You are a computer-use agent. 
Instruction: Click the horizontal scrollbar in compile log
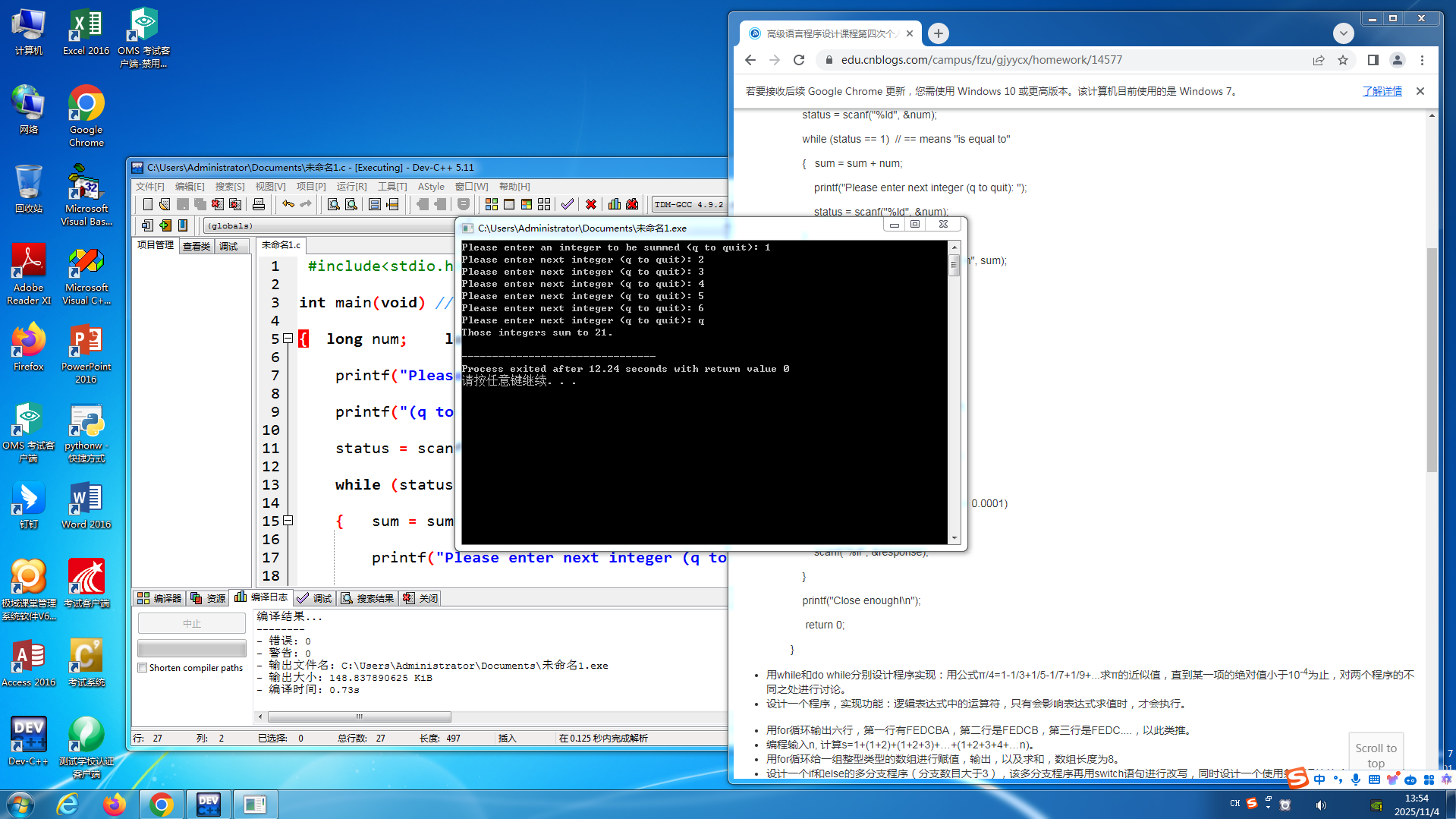[360, 717]
